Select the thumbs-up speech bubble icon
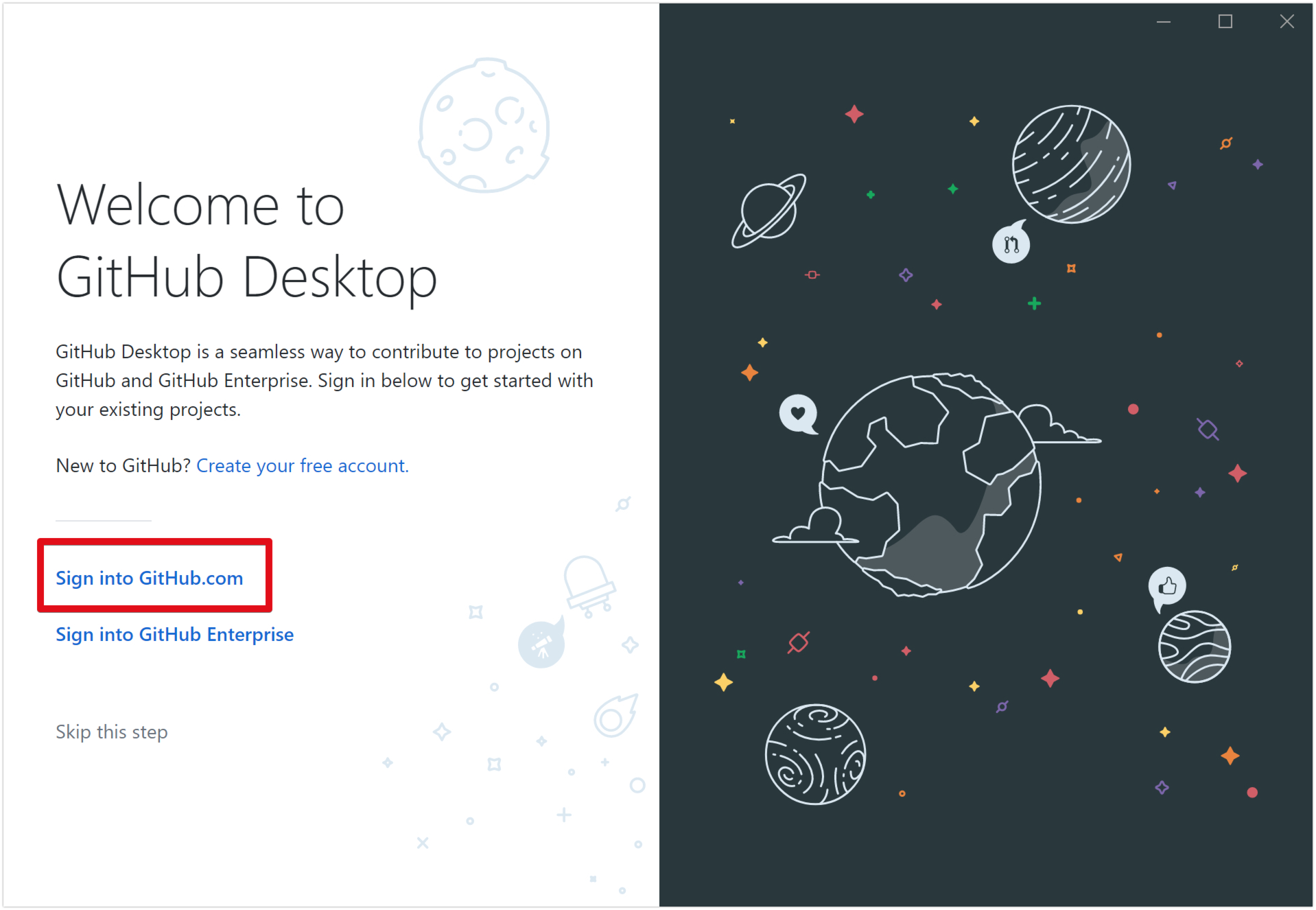The width and height of the screenshot is (1316, 910). click(1167, 586)
